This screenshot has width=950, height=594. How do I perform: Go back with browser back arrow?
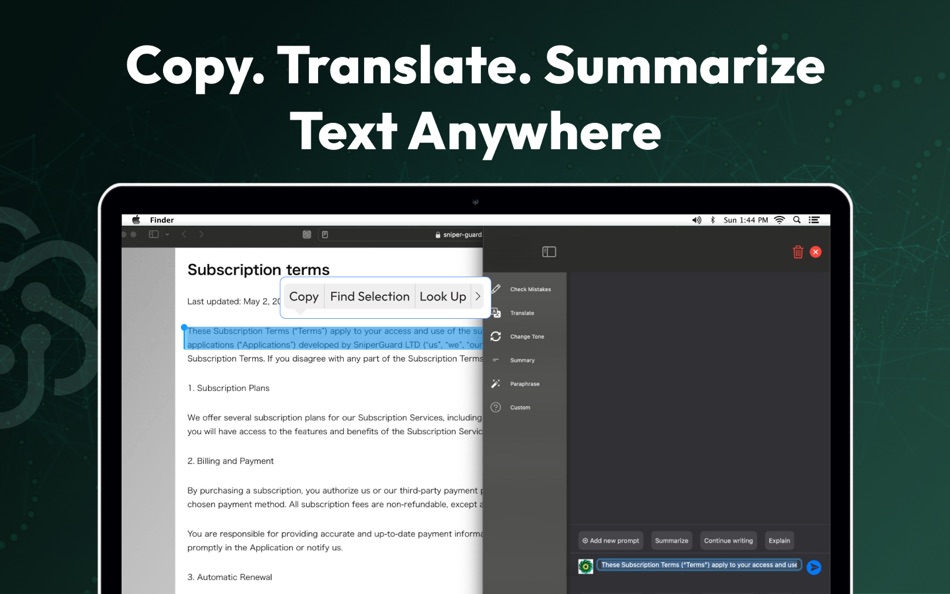tap(184, 235)
